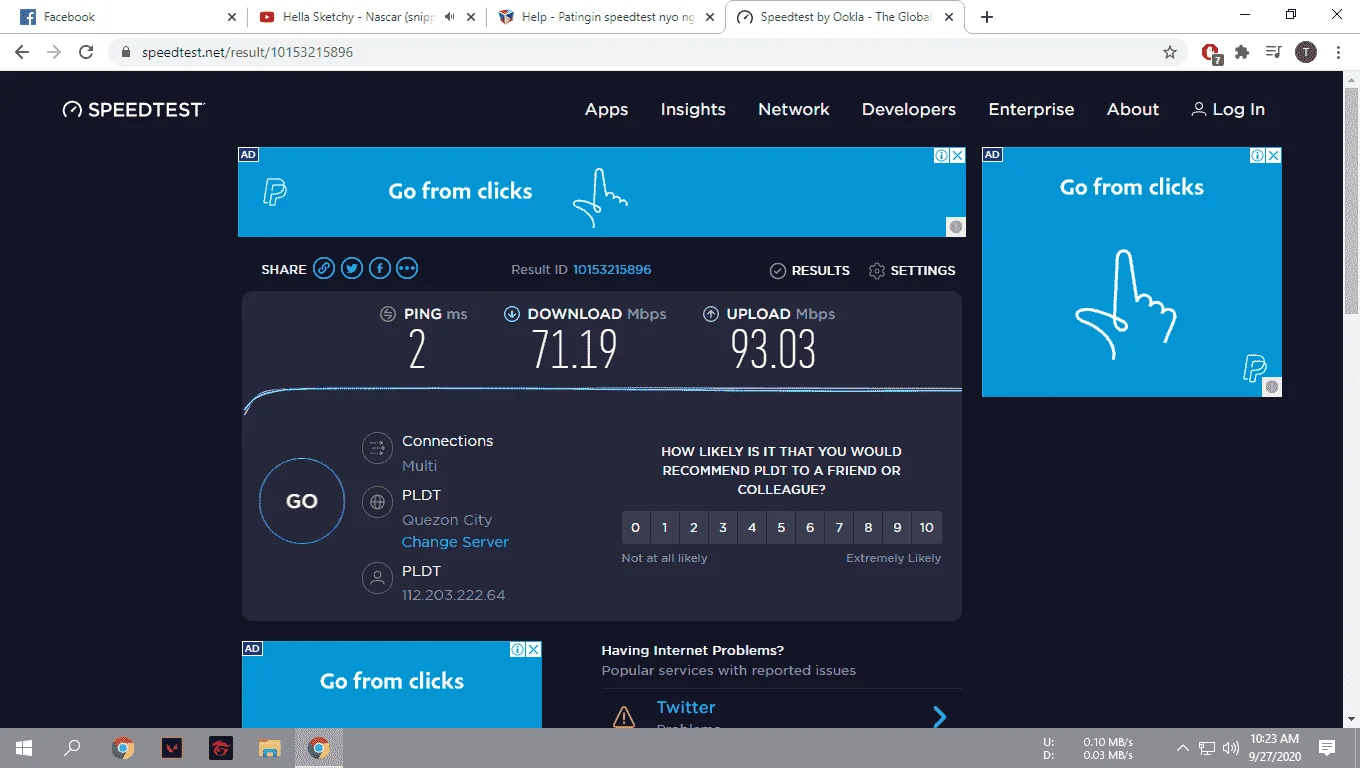The height and width of the screenshot is (768, 1360).
Task: Click the Twitter problems warning icon
Action: tap(624, 716)
